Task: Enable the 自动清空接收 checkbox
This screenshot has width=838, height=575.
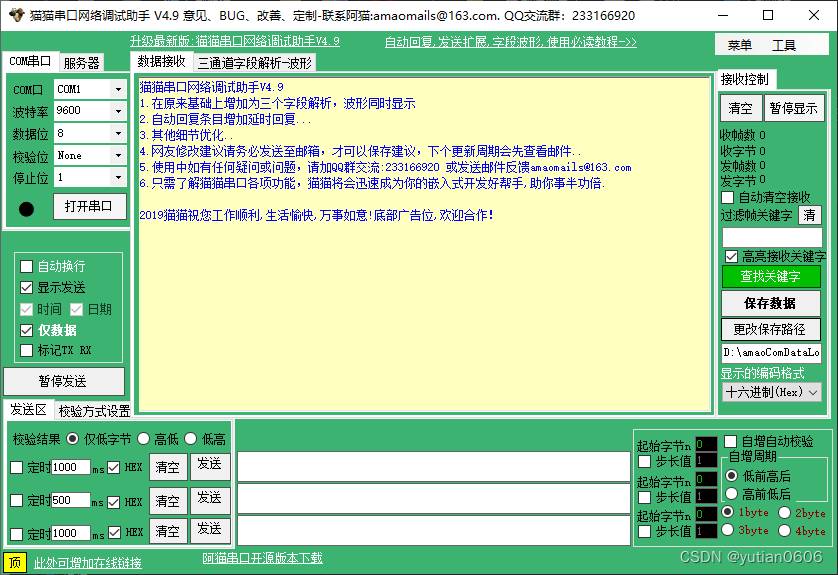Action: [727, 197]
